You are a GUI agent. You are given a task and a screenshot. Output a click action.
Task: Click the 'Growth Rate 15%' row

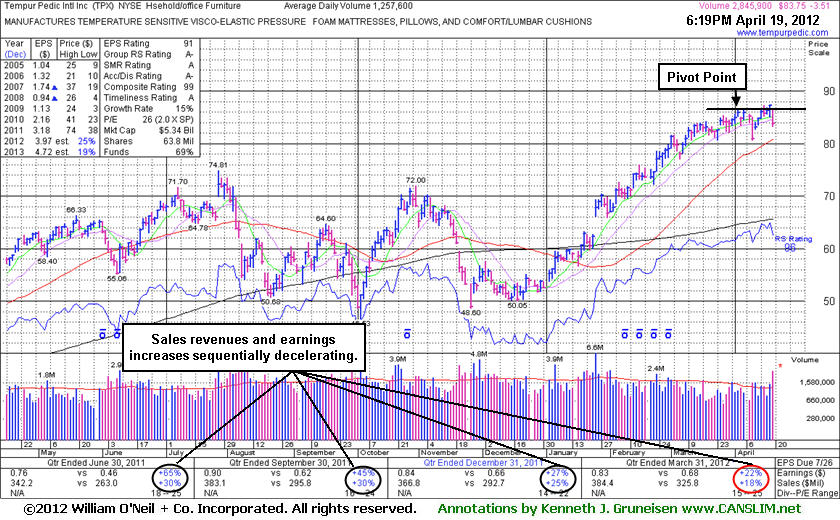click(148, 109)
